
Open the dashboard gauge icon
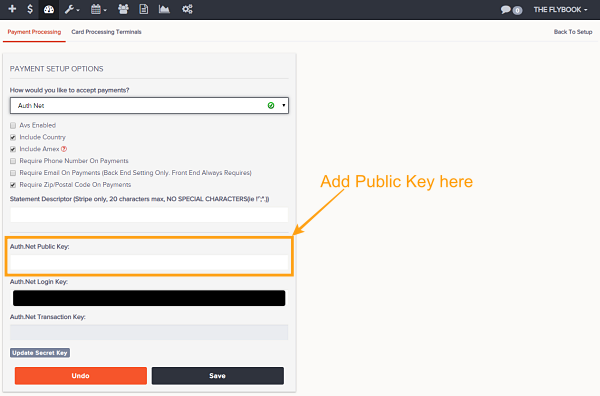pyautogui.click(x=49, y=9)
